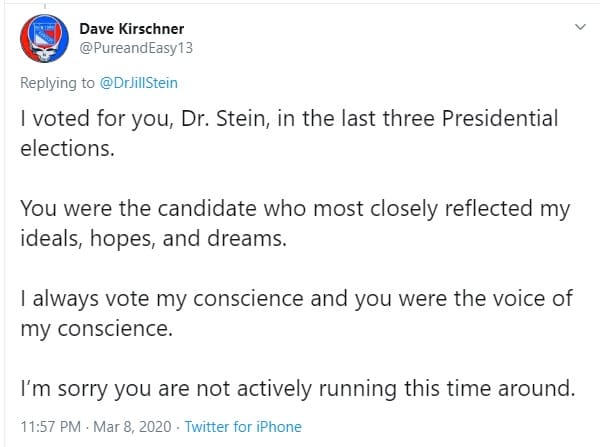This screenshot has height=447, width=601.
Task: Follow the @DrJillStein mention link
Action: 139,83
